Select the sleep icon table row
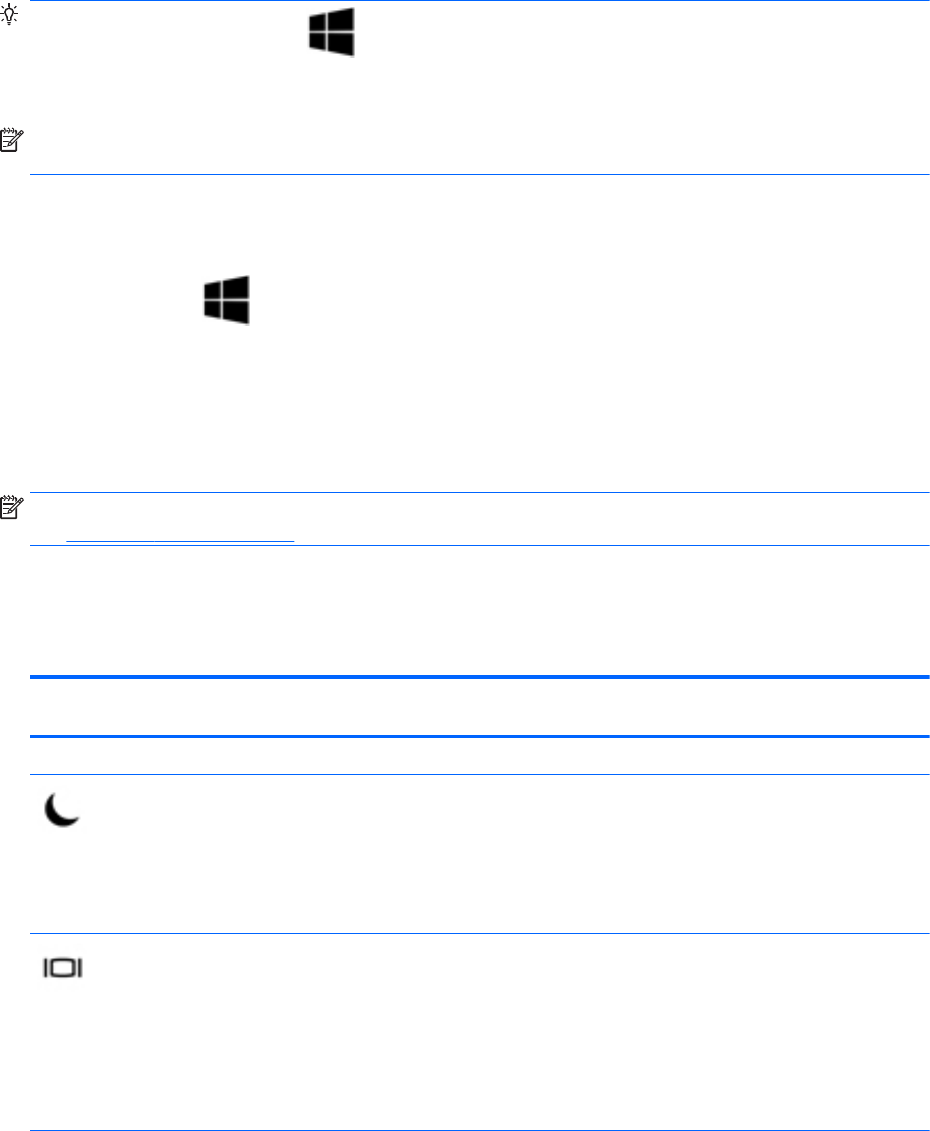This screenshot has height=1131, width=930. (x=479, y=854)
